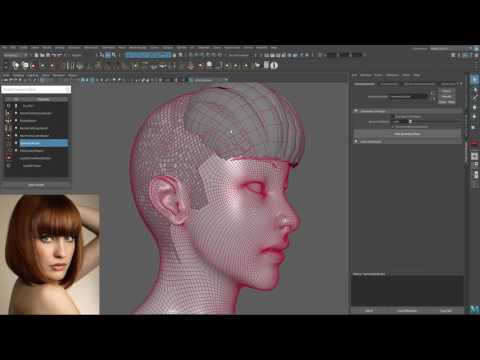Image resolution: width=480 pixels, height=360 pixels.
Task: Open the Help menu in Attribute Editor
Action: pos(417,75)
